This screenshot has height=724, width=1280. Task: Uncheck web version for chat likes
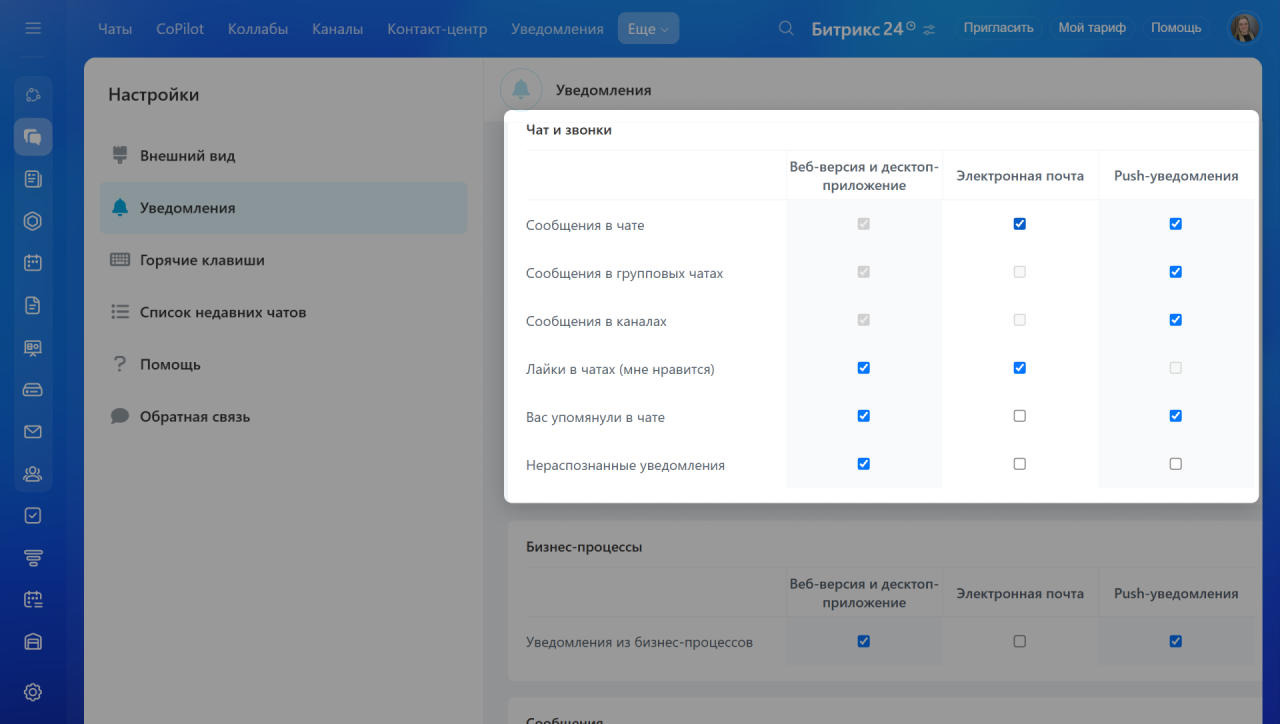coord(863,368)
